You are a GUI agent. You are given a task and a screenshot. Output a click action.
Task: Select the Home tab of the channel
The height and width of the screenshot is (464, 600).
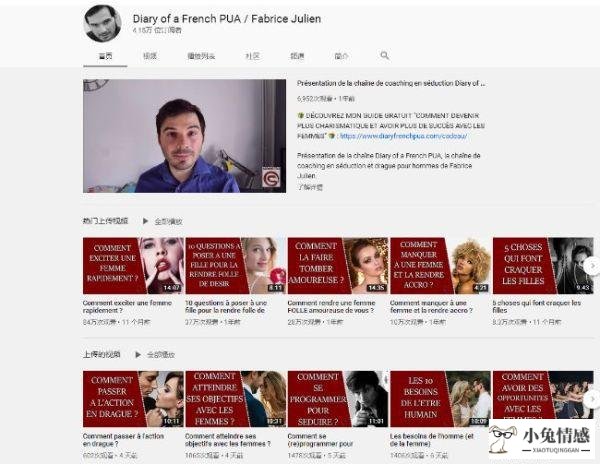click(x=105, y=56)
